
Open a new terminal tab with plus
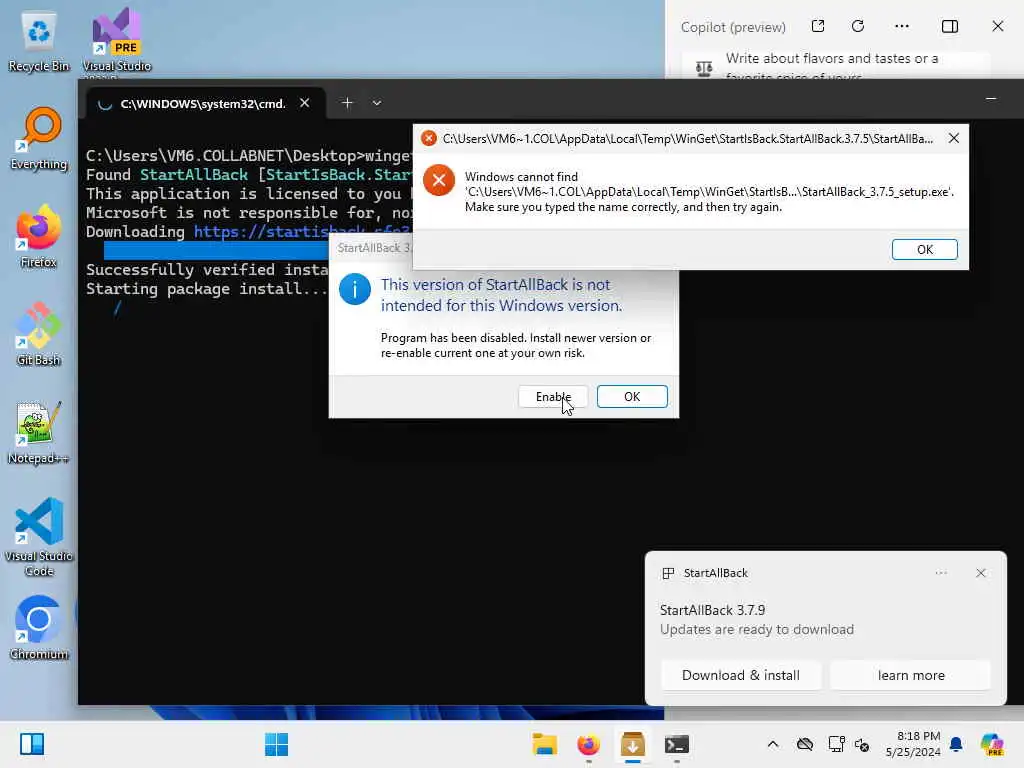point(347,103)
